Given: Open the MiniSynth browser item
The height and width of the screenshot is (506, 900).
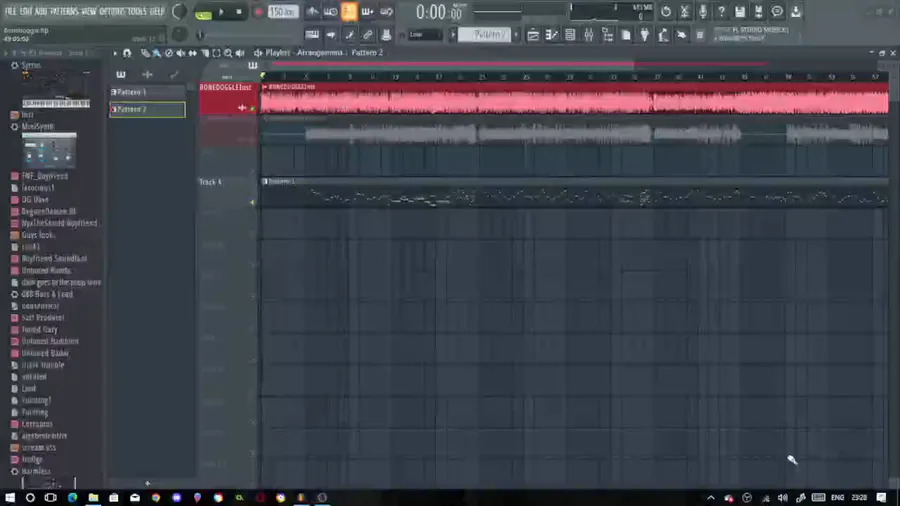Looking at the screenshot, I should coord(38,126).
